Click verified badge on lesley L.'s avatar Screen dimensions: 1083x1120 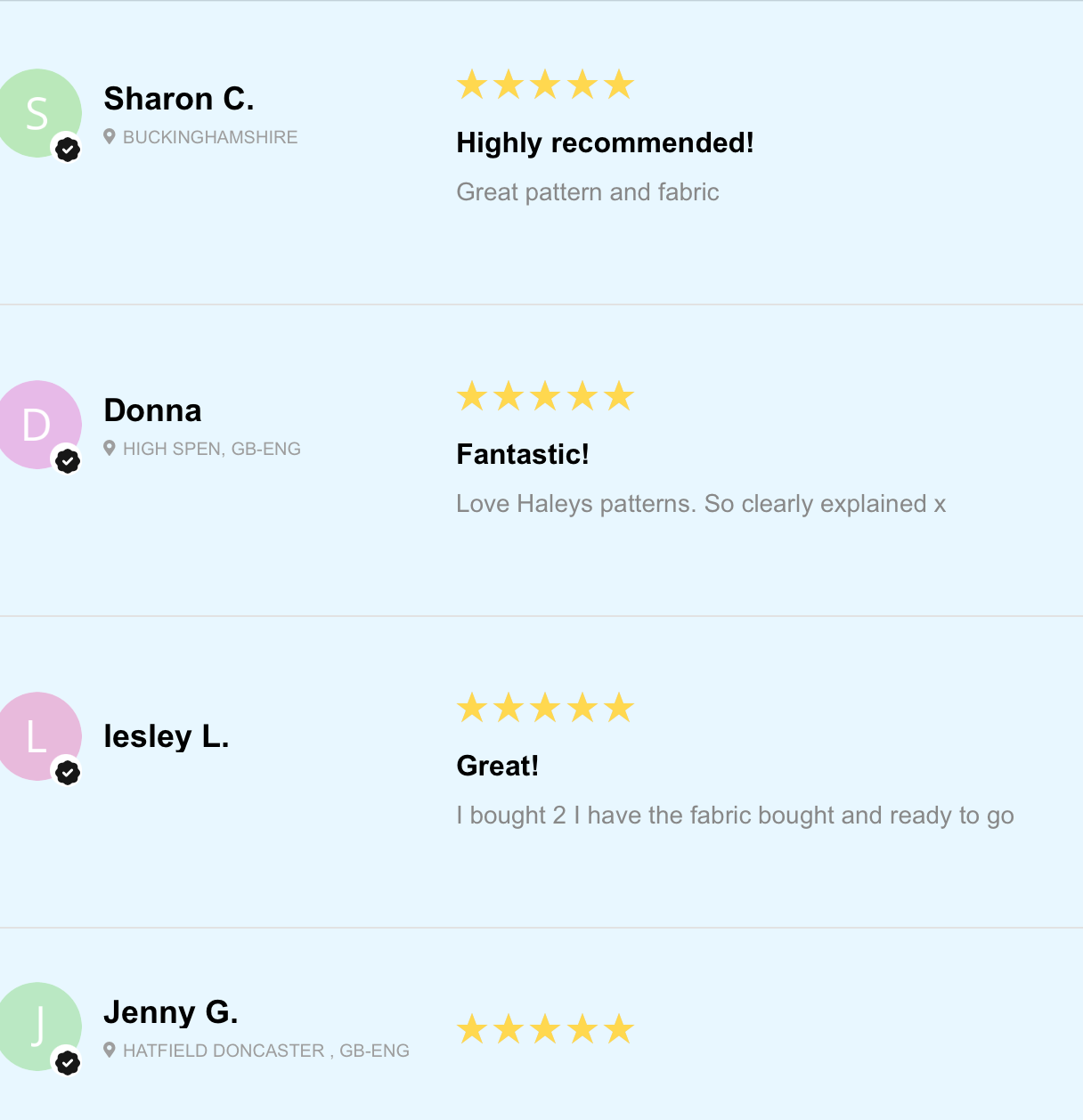[68, 773]
